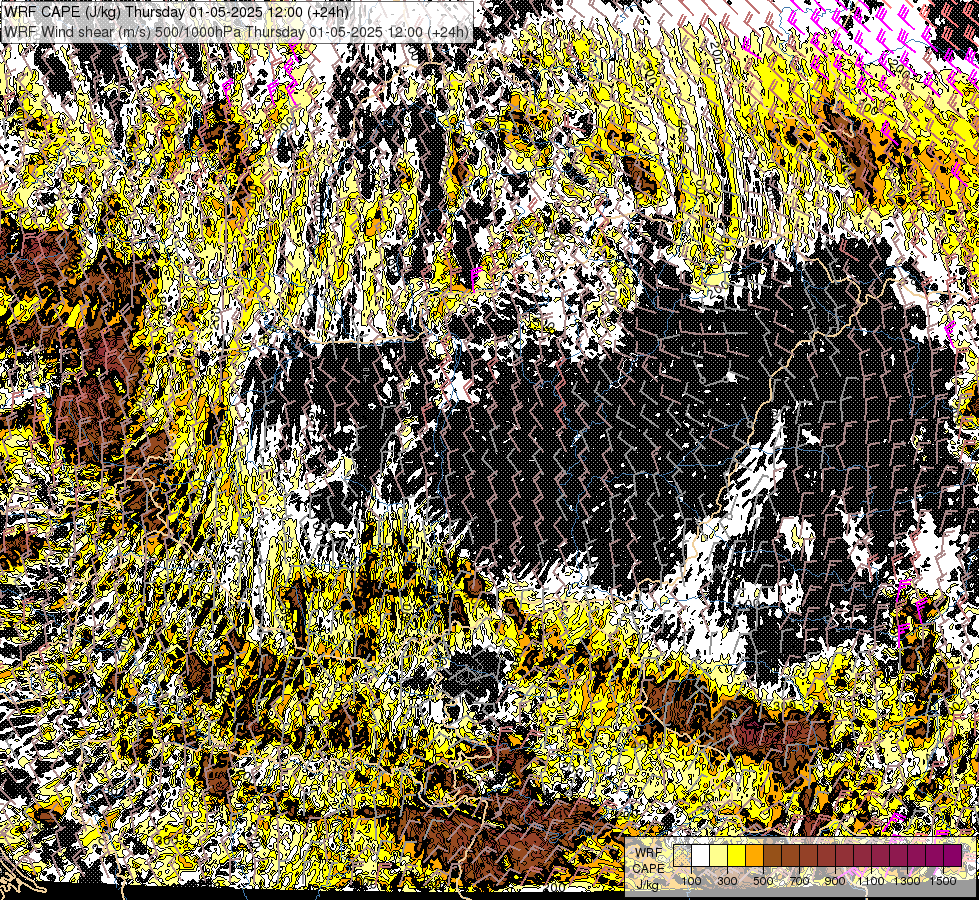Viewport: 979px width, 900px height.
Task: Click the '700' legend value
Action: pyautogui.click(x=799, y=881)
